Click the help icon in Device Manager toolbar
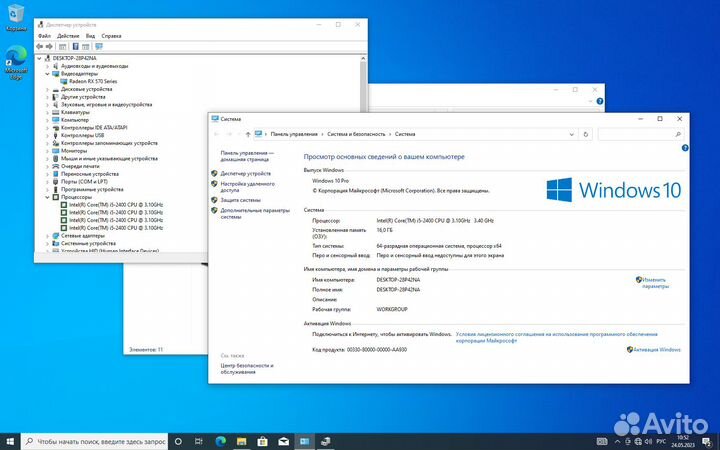Screen dimensions: 720x450 (x=75, y=46)
